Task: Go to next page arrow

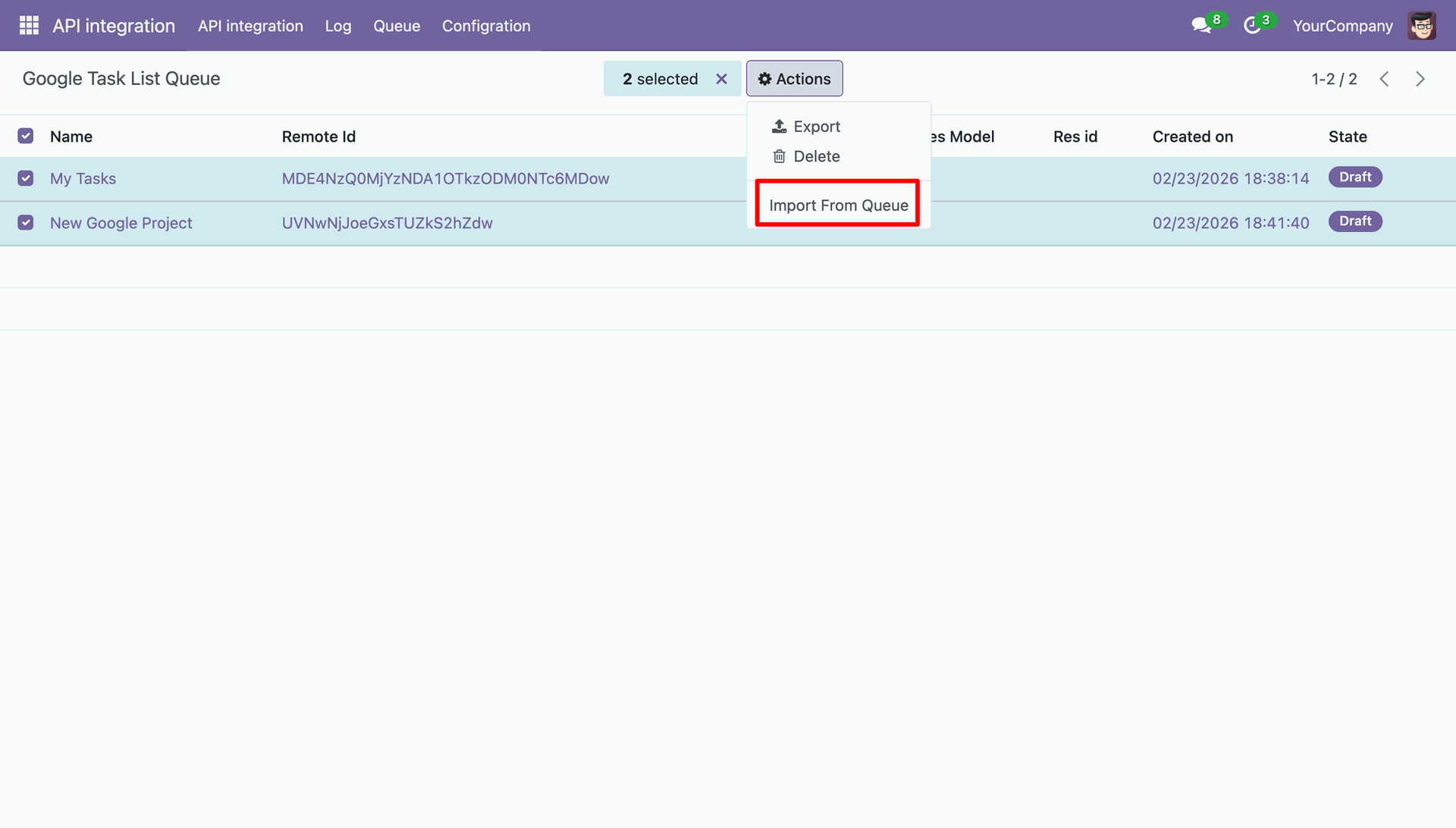Action: [x=1420, y=79]
